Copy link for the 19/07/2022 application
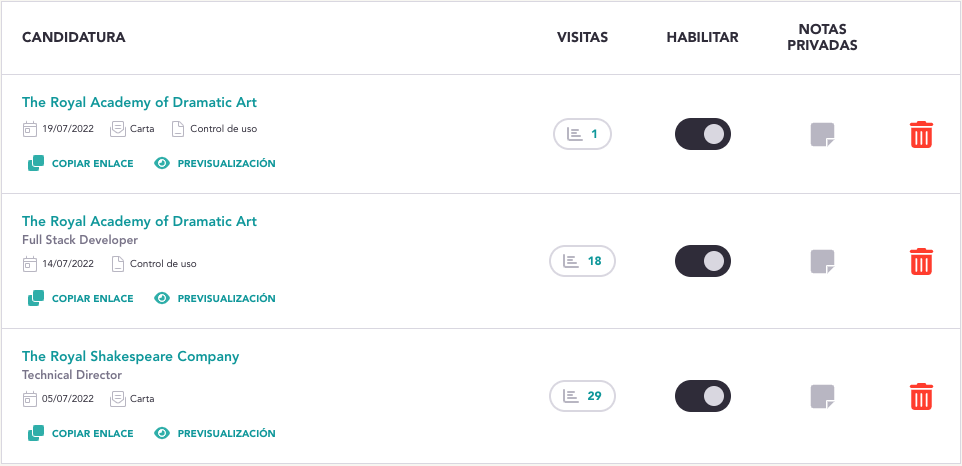The height and width of the screenshot is (466, 962). click(80, 164)
